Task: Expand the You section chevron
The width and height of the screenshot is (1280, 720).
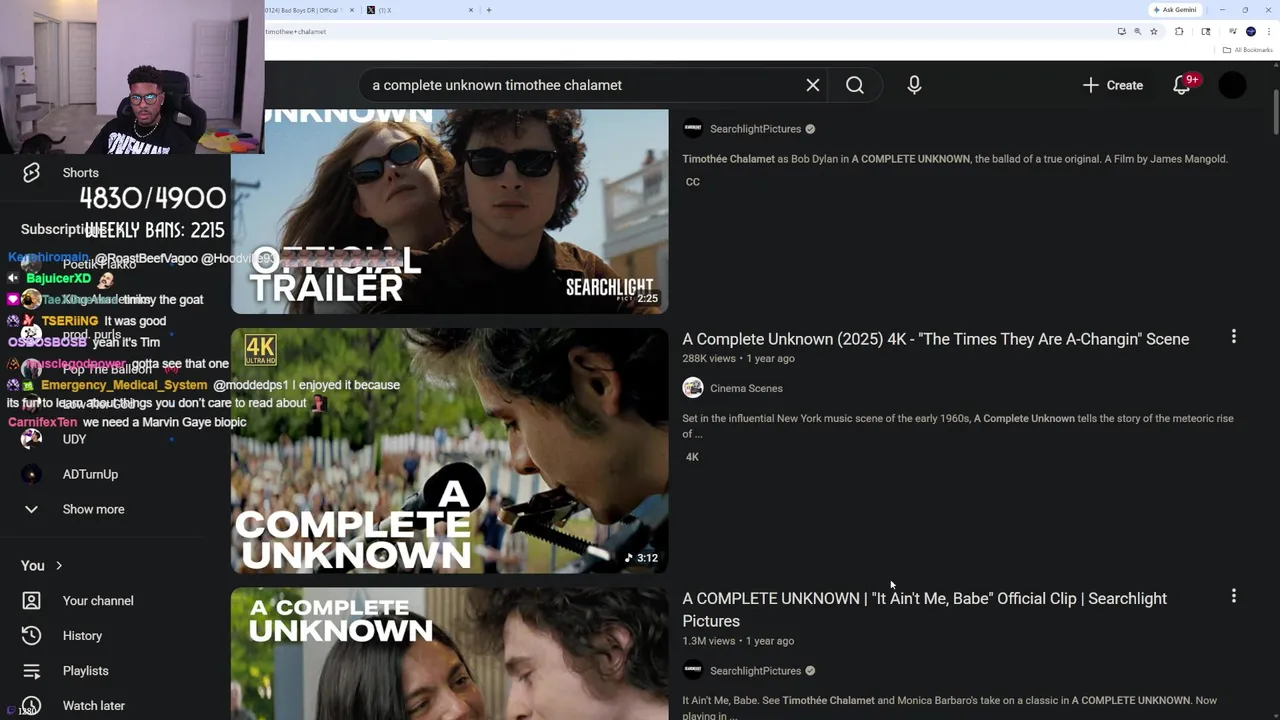Action: (58, 566)
